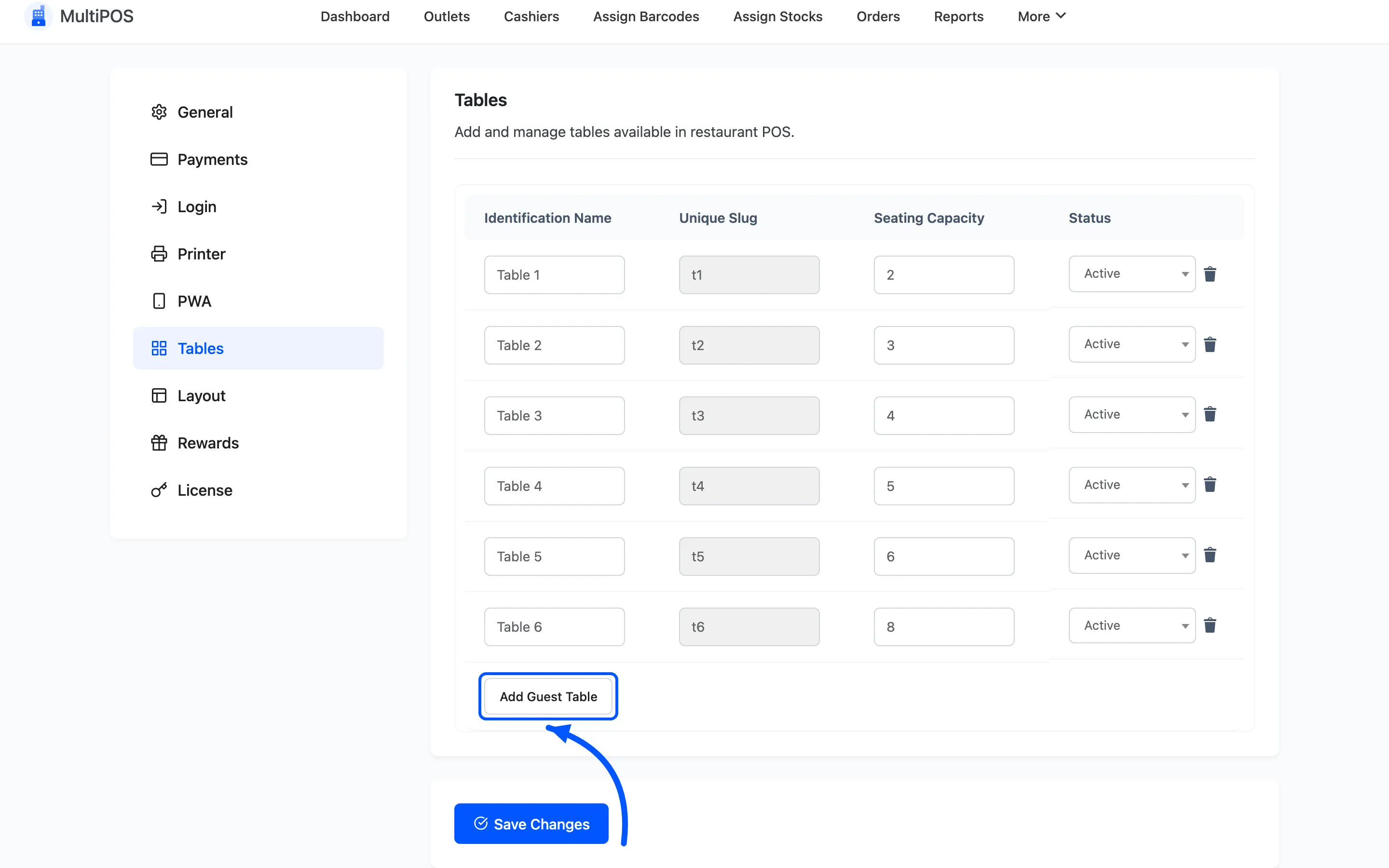Open the Orders page

point(878,16)
